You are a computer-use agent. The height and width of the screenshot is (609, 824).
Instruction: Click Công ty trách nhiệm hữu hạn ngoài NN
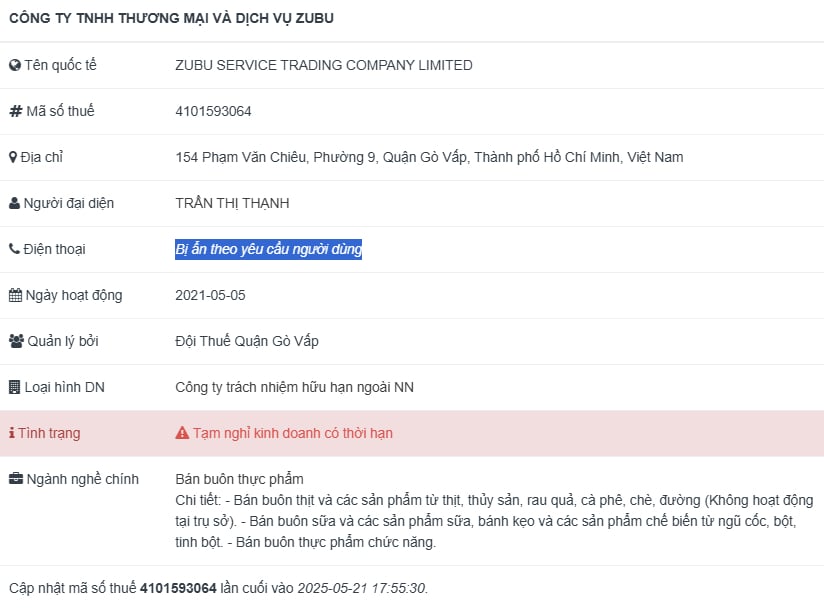pos(294,387)
